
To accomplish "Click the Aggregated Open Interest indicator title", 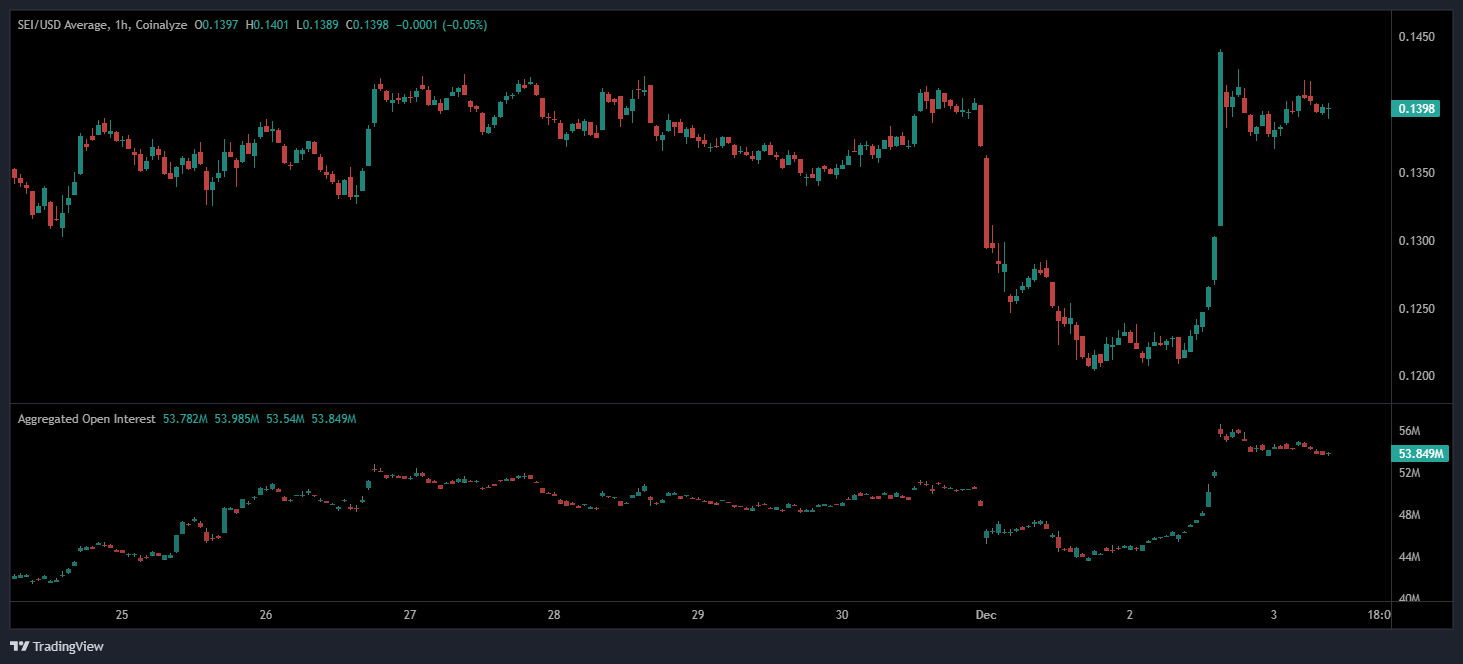I will (x=86, y=419).
